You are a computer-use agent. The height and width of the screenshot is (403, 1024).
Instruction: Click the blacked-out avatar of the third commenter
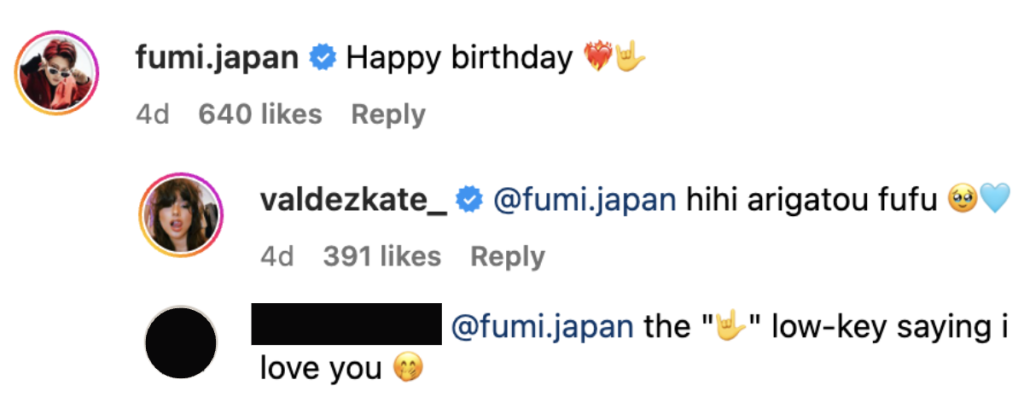(182, 343)
